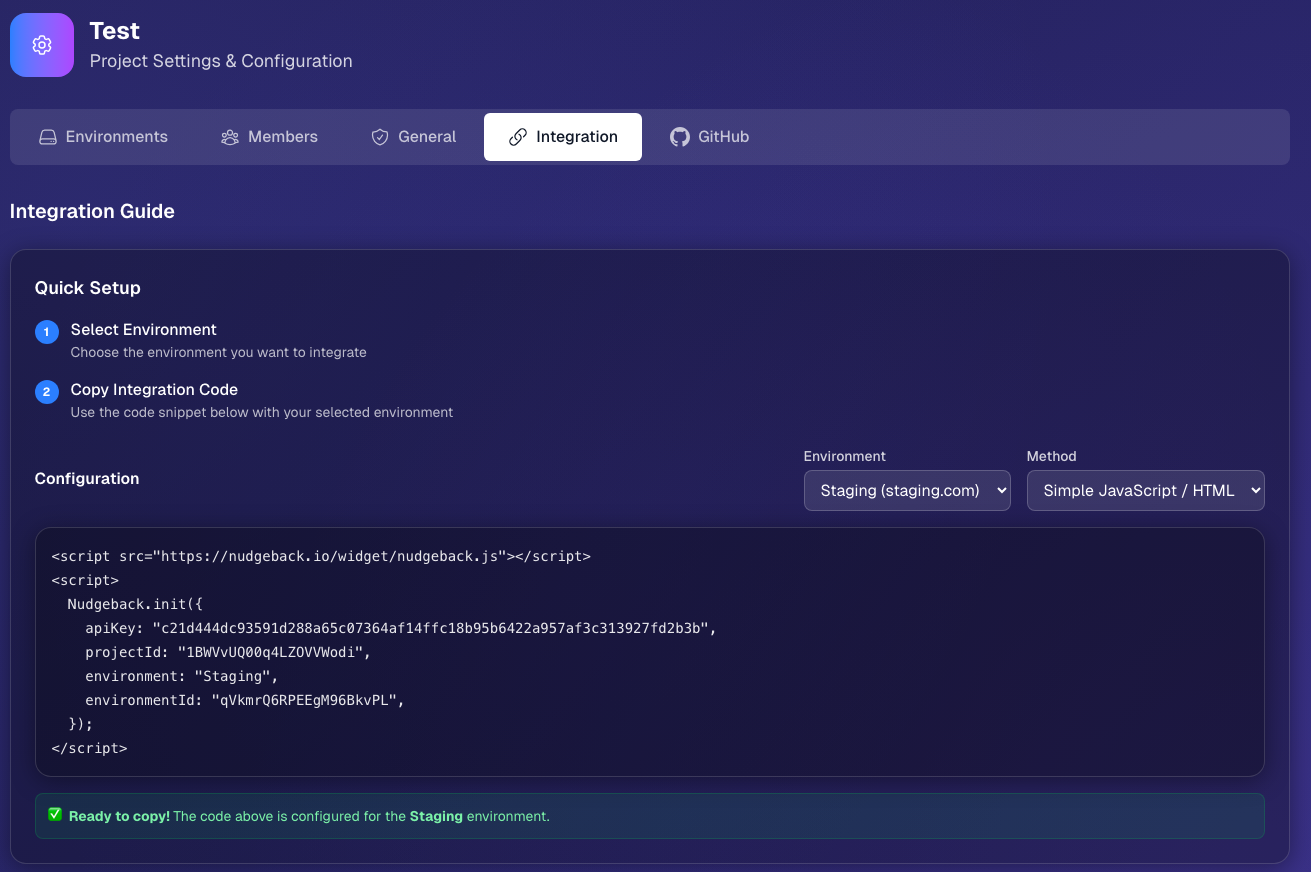Click the numbered circle for step 2
Screen dimensions: 1311x872
point(46,391)
